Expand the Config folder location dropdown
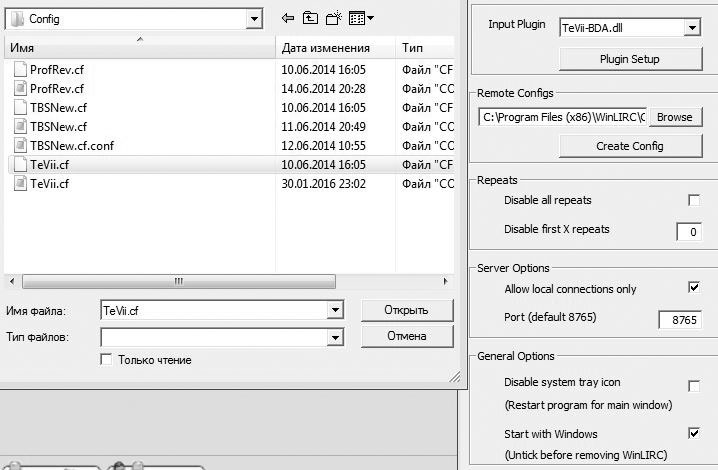718x470 pixels. pyautogui.click(x=254, y=19)
